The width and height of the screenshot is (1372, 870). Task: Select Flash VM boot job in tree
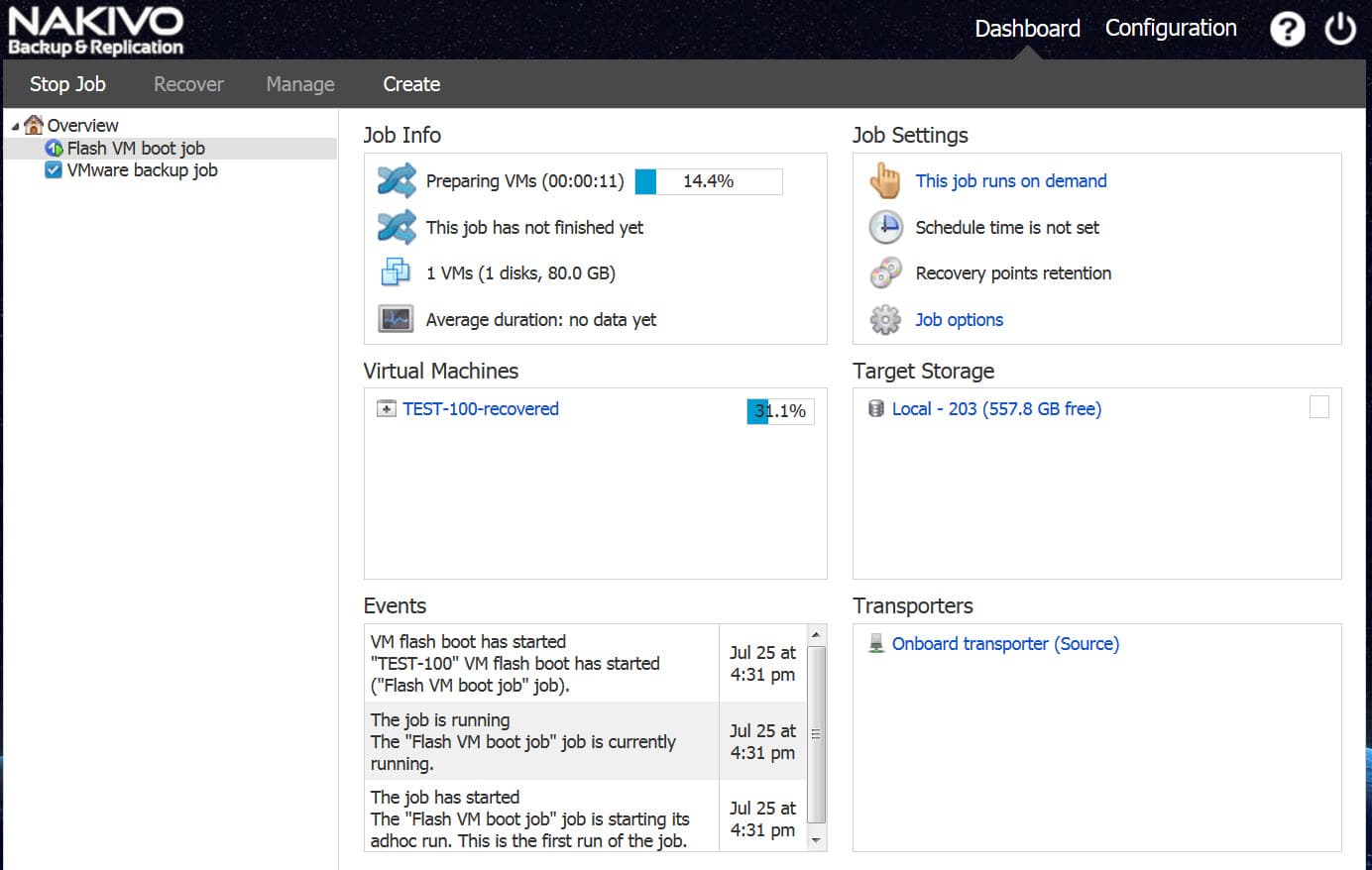pyautogui.click(x=136, y=148)
